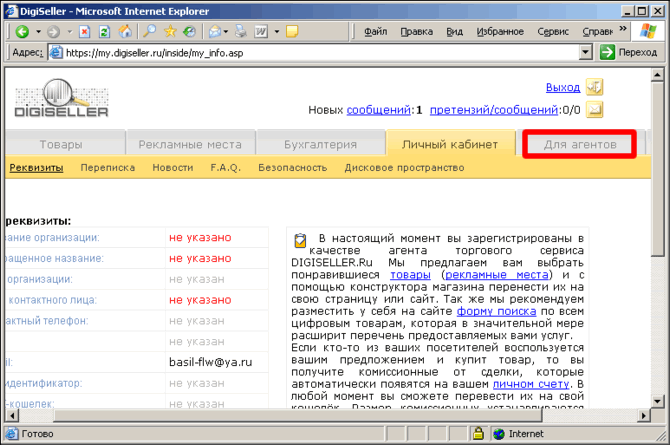Click the horizontal scrollbar right arrow

pos(644,415)
